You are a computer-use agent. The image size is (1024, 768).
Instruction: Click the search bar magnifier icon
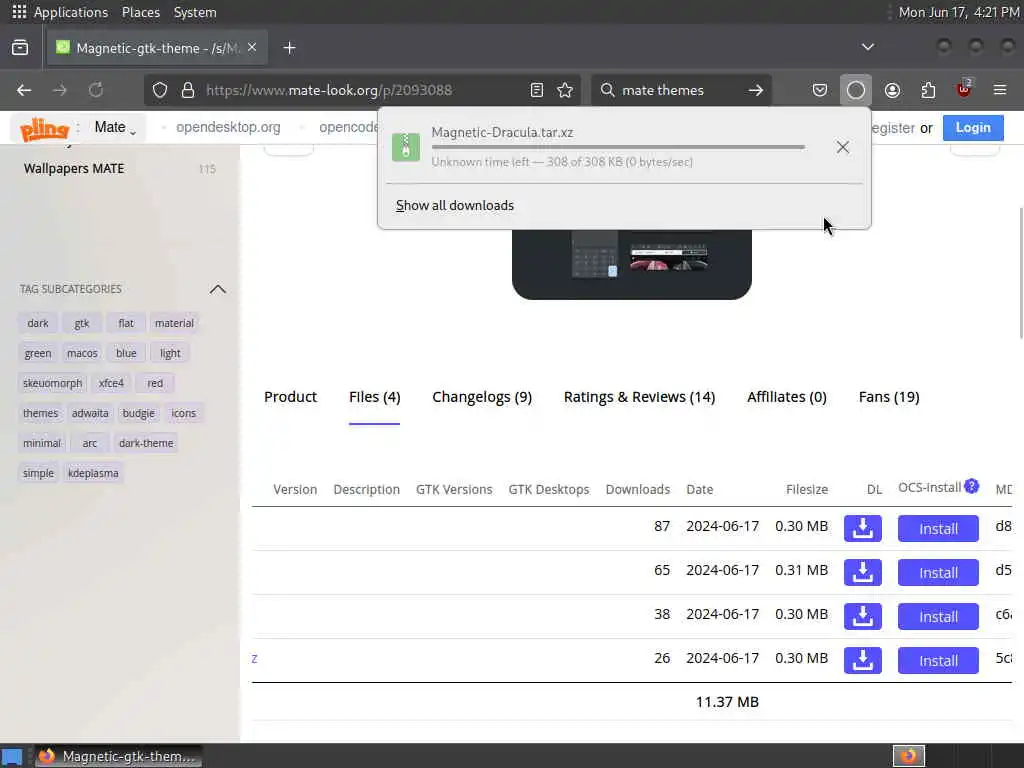(607, 90)
